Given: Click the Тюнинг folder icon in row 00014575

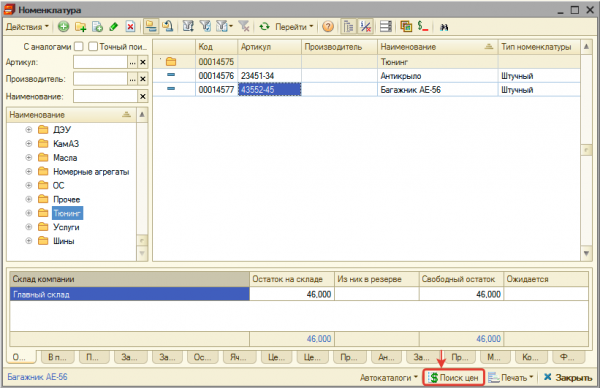Looking at the screenshot, I should [171, 62].
